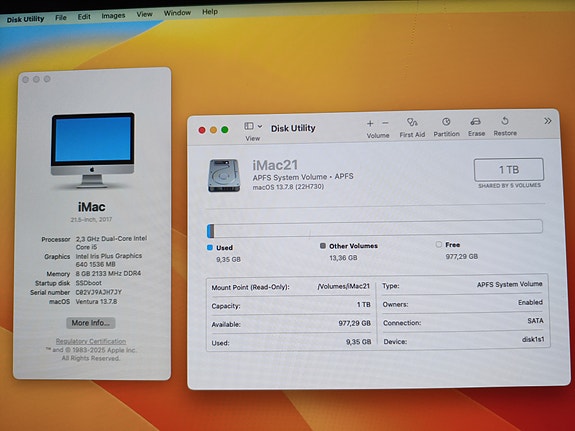The width and height of the screenshot is (575, 431).
Task: Open the Disk Utility app menu
Action: pyautogui.click(x=25, y=19)
